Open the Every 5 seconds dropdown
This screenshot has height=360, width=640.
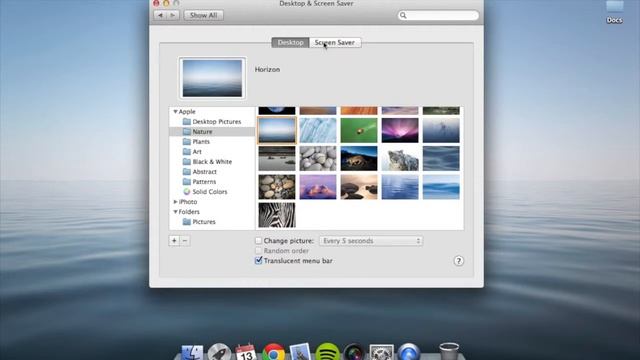tap(371, 241)
